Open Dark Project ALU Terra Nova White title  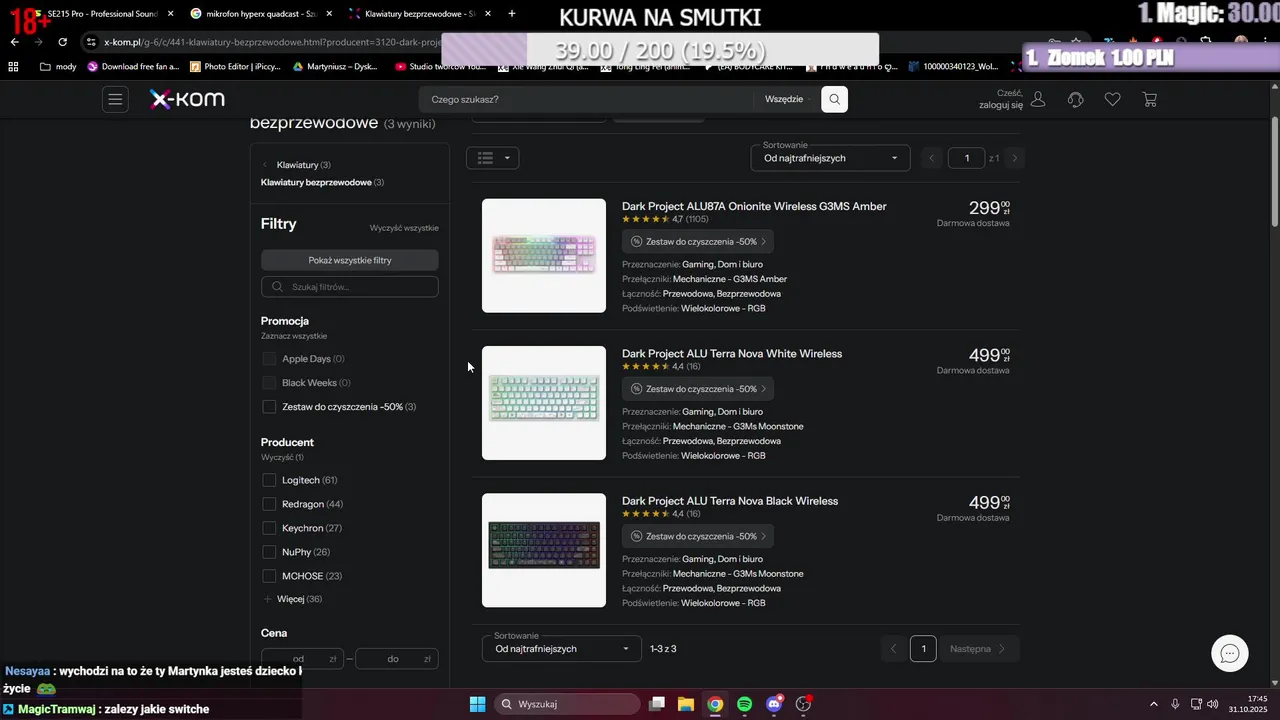point(732,353)
